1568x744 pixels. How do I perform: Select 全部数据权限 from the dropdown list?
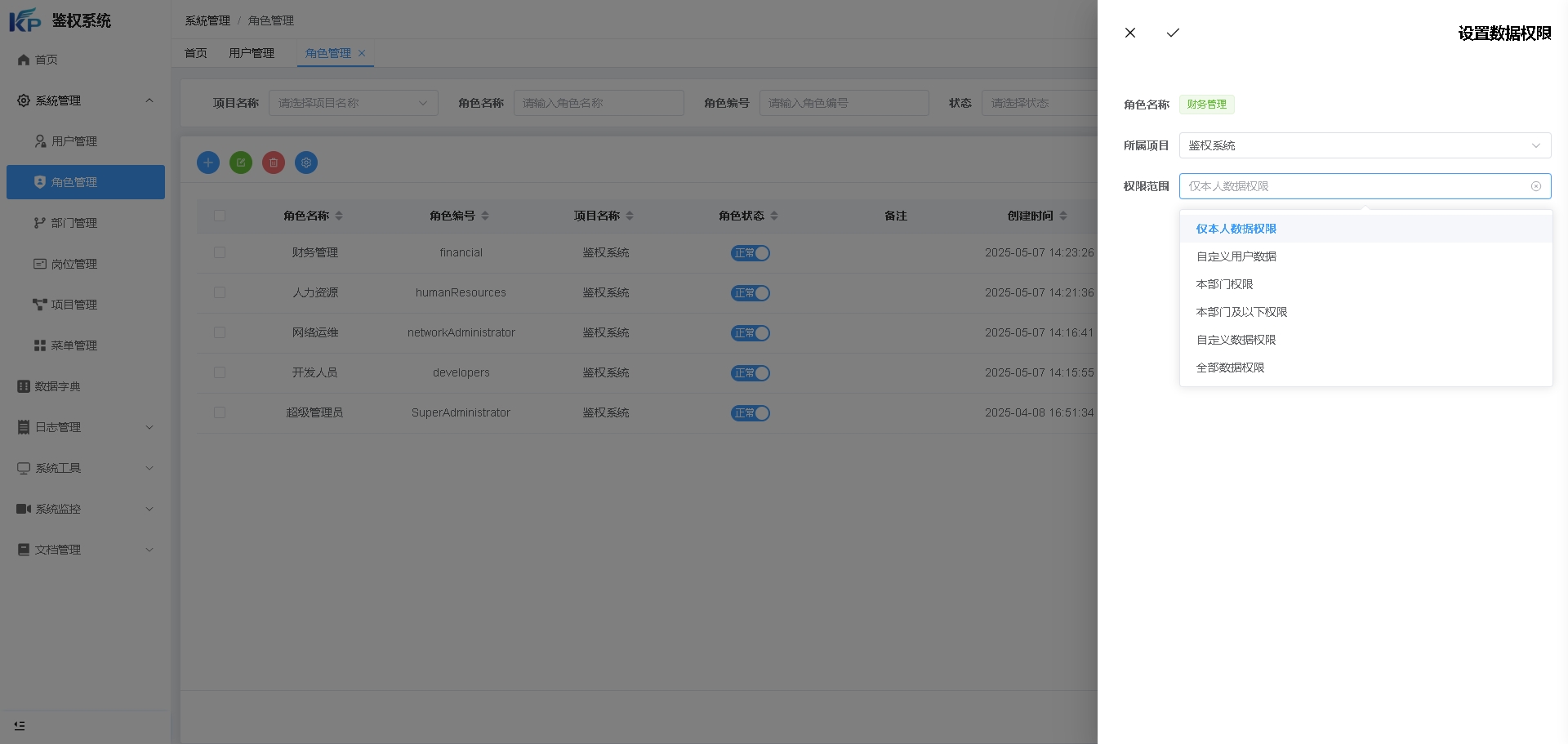pyautogui.click(x=1230, y=368)
